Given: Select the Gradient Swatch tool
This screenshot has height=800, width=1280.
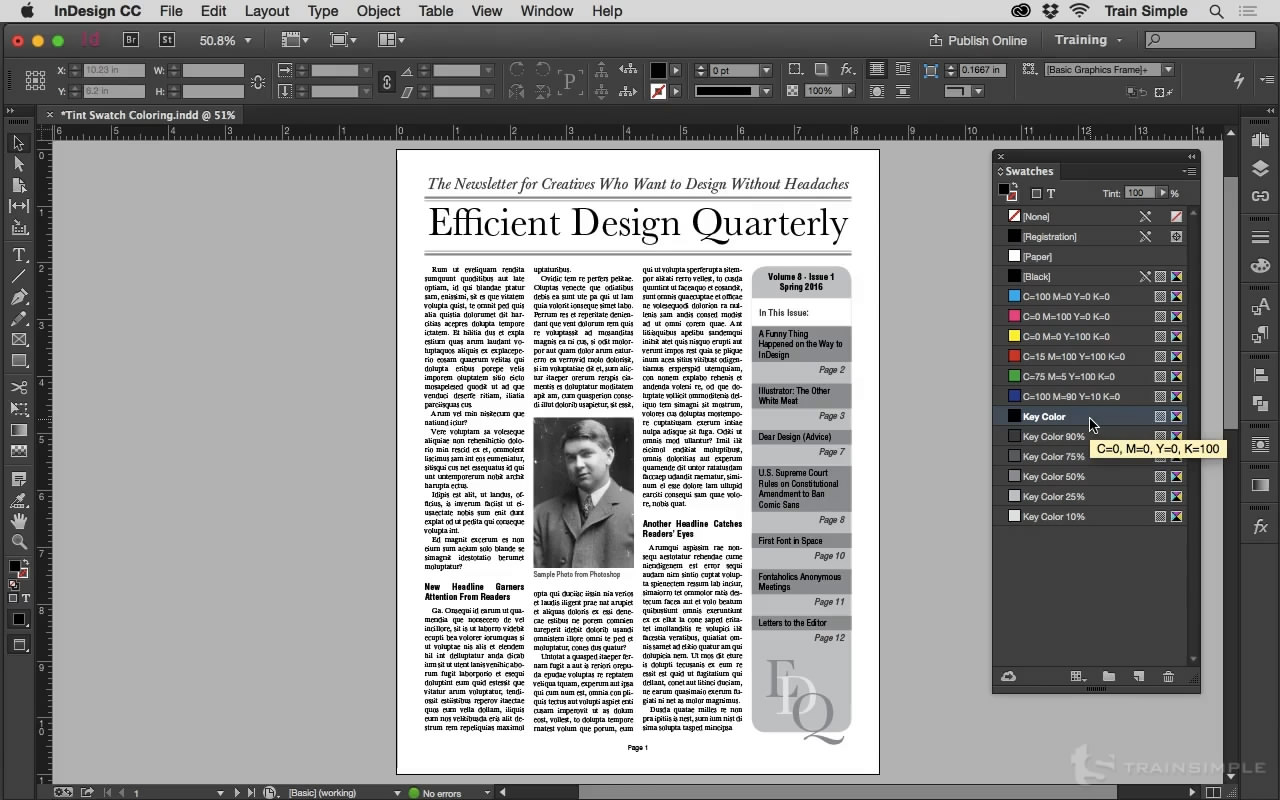Looking at the screenshot, I should point(18,430).
